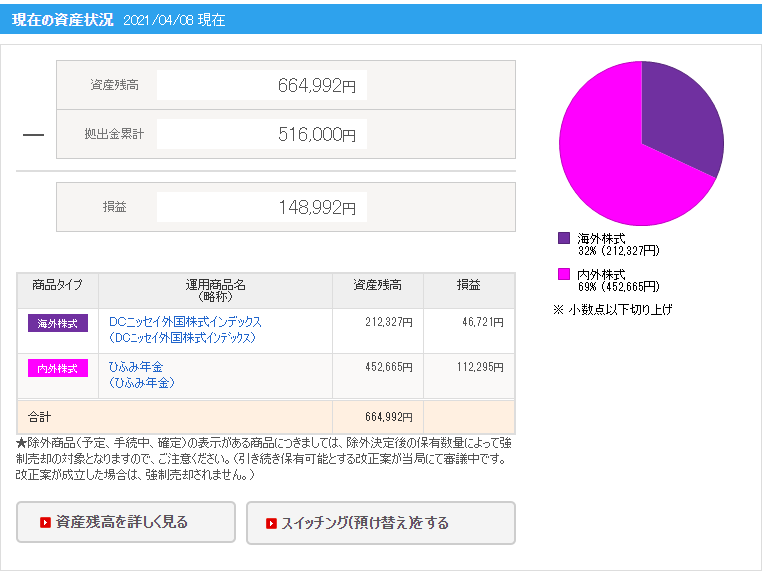The width and height of the screenshot is (770, 579).
Task: Click the magenta 内外株式 legend swatch
Action: point(564,274)
